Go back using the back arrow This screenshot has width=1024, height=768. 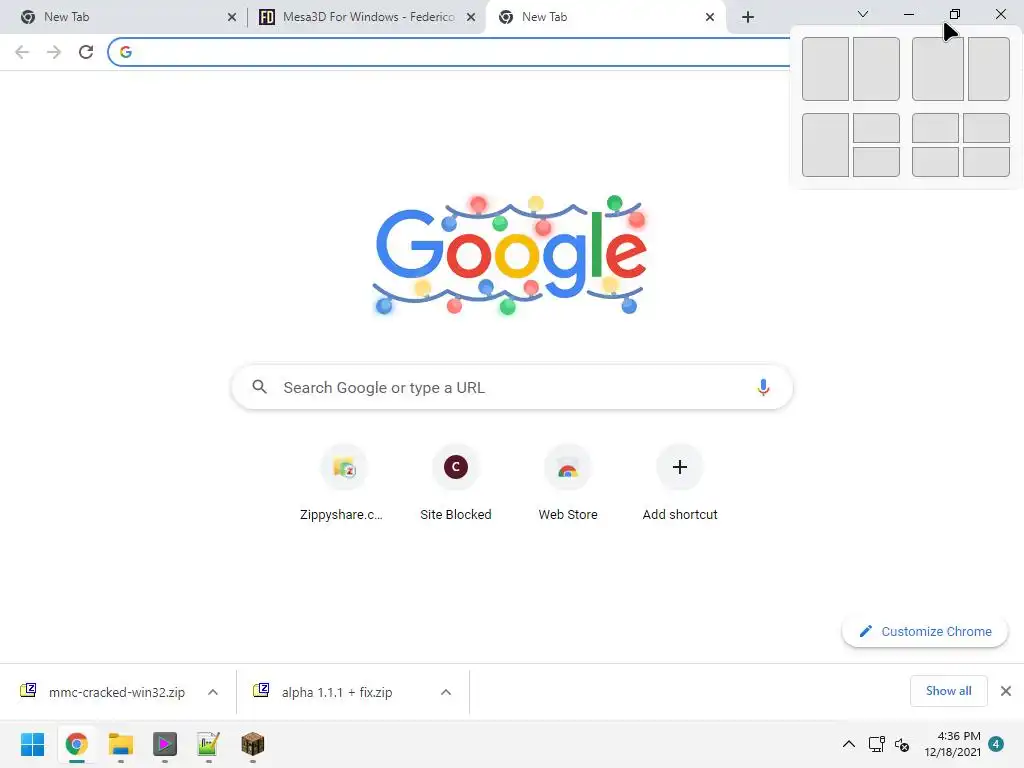[x=22, y=52]
